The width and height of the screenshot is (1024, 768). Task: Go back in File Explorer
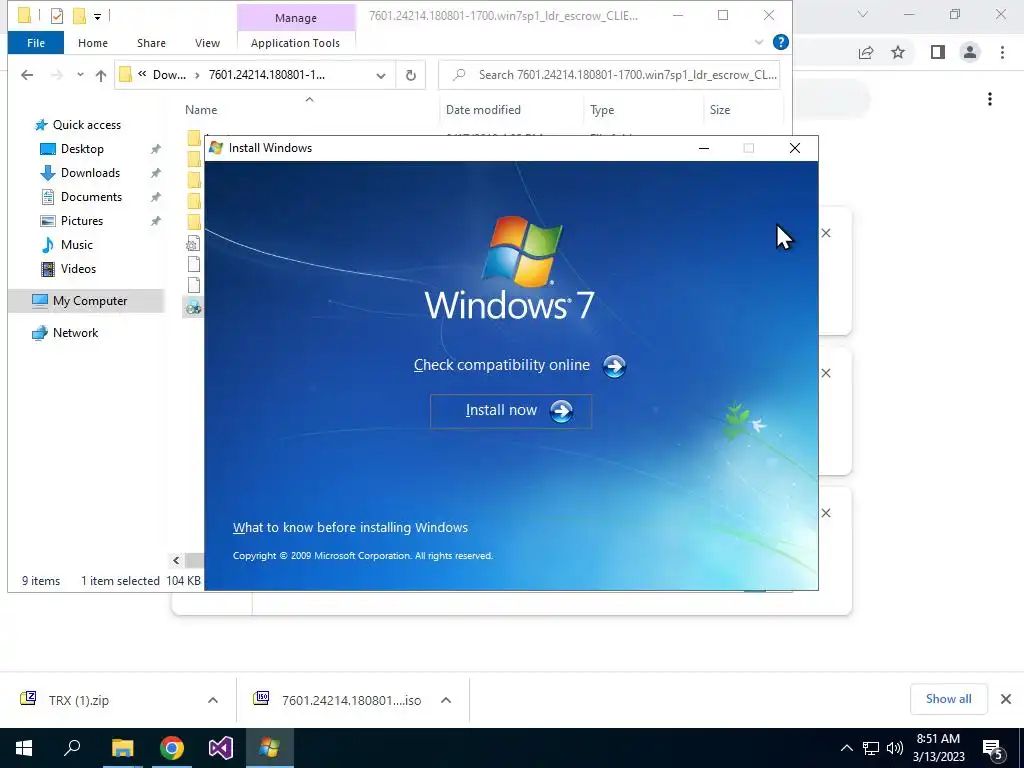coord(27,75)
